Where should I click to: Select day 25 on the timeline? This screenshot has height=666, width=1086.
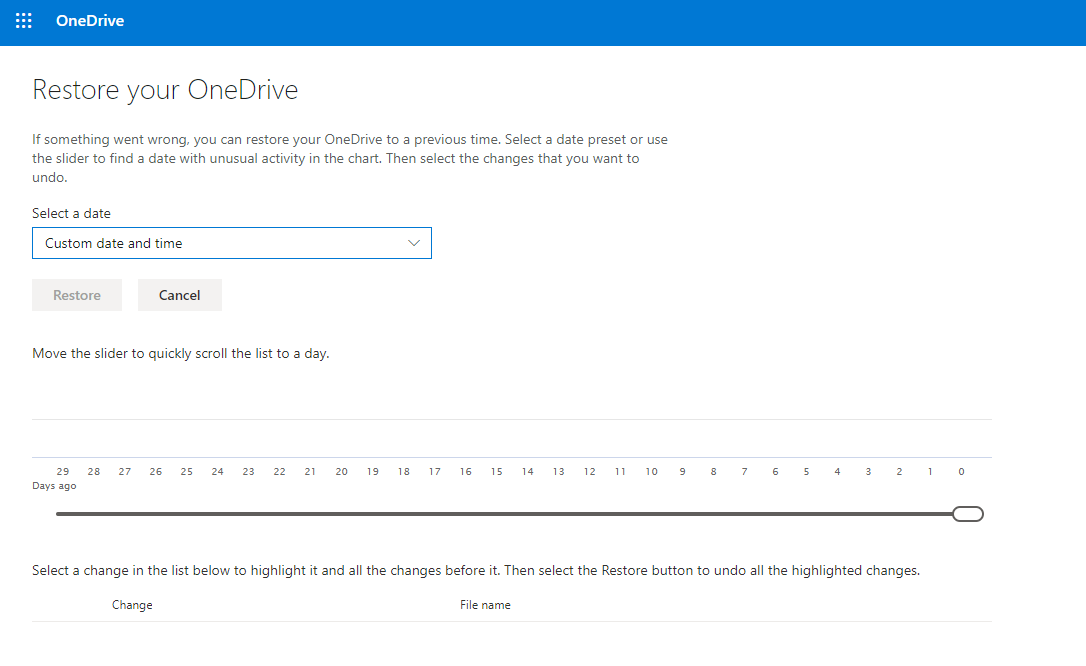coord(187,472)
